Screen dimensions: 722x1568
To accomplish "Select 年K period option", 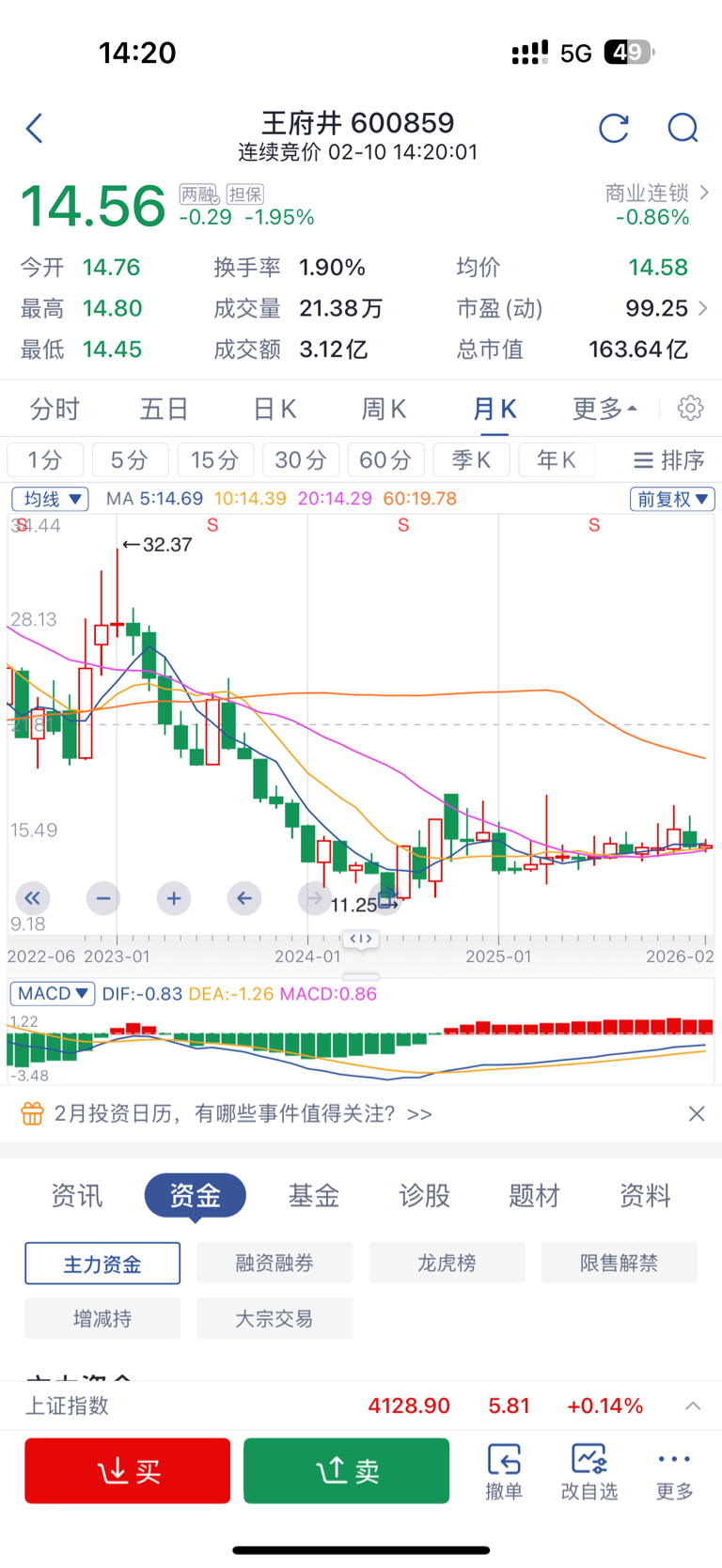I will point(557,459).
